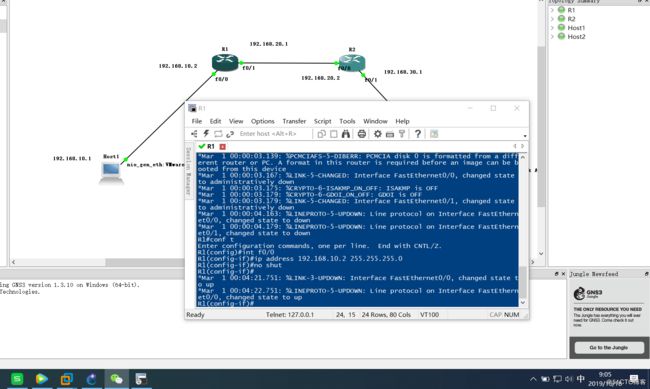
Task: Select Host2 in the Topology Summary list
Action: coord(576,36)
